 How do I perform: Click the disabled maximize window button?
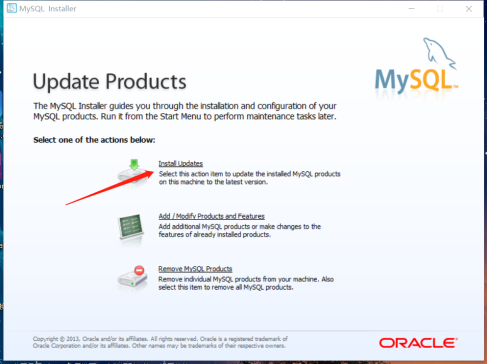(x=440, y=9)
